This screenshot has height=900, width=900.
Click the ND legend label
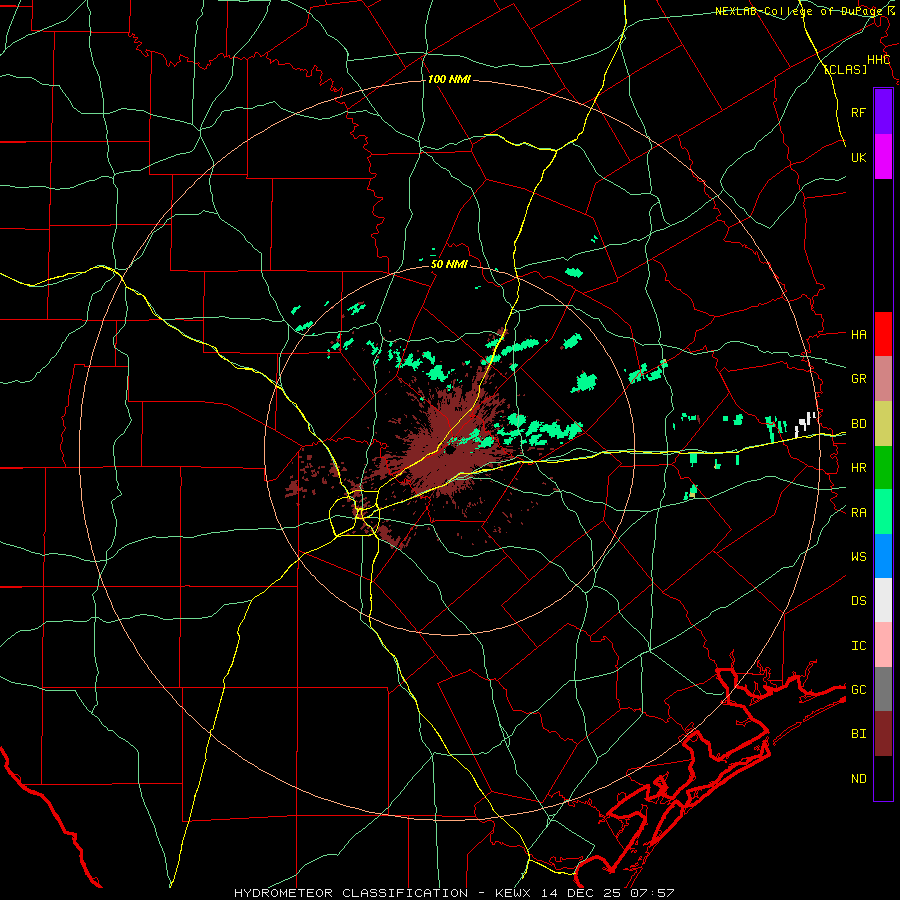tap(859, 779)
